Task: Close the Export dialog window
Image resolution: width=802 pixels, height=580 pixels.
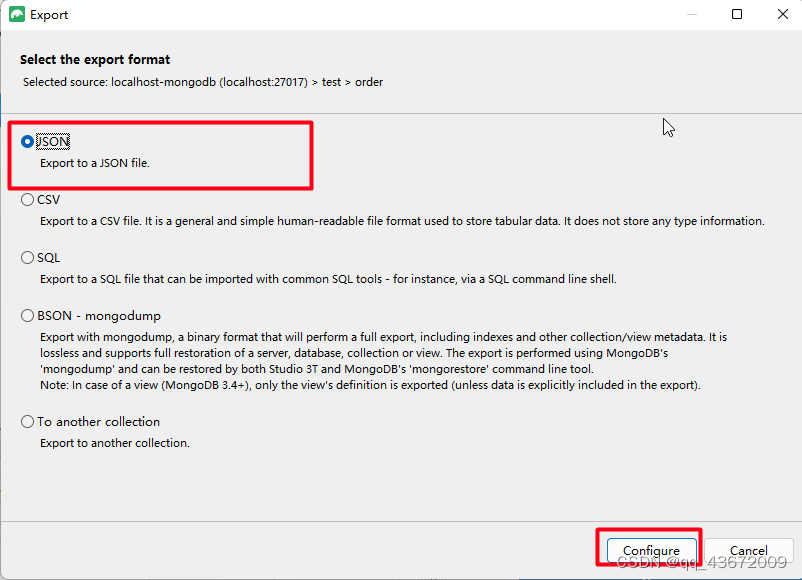Action: (783, 14)
